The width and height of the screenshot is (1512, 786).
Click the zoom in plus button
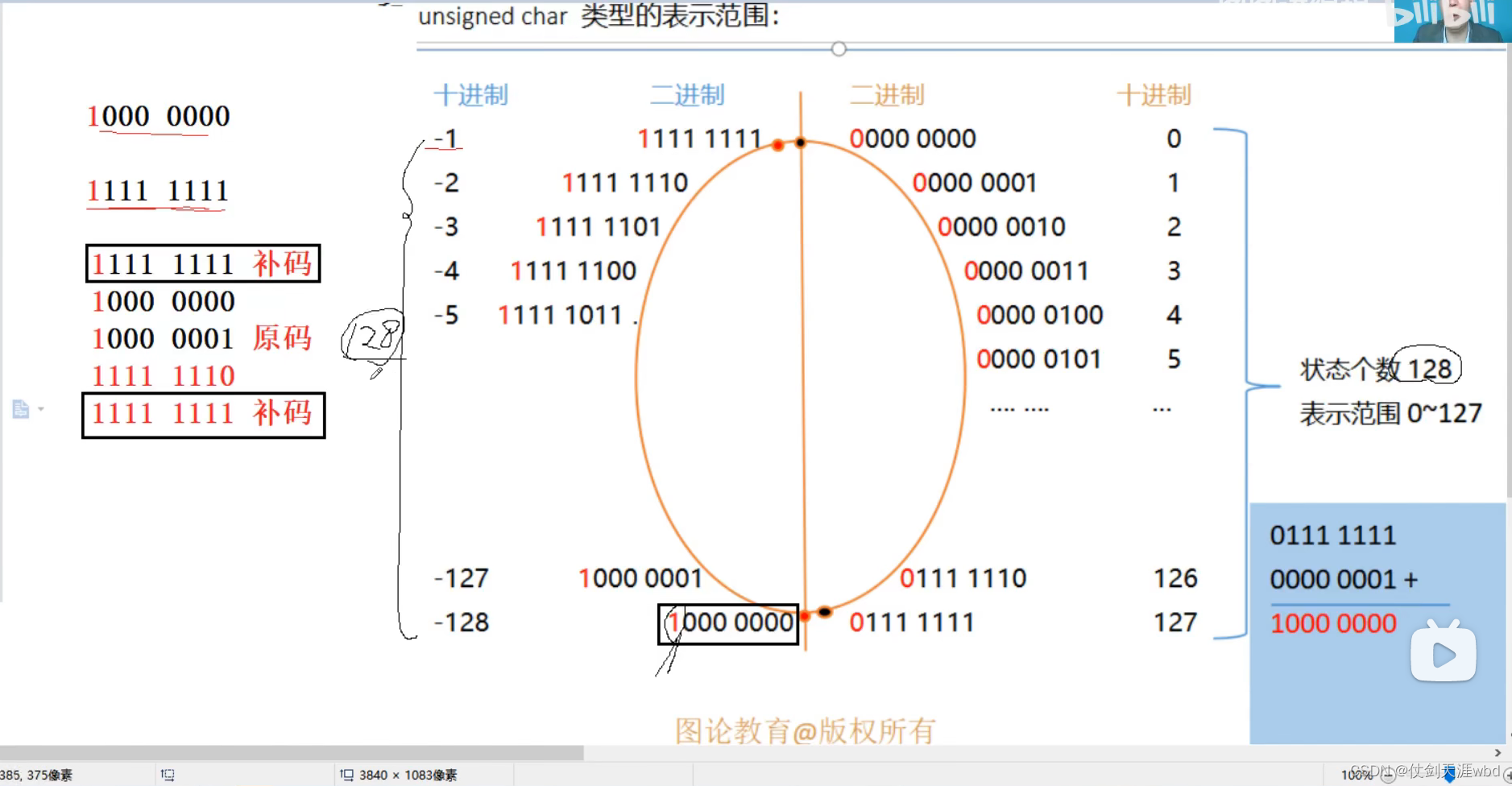pyautogui.click(x=1507, y=776)
